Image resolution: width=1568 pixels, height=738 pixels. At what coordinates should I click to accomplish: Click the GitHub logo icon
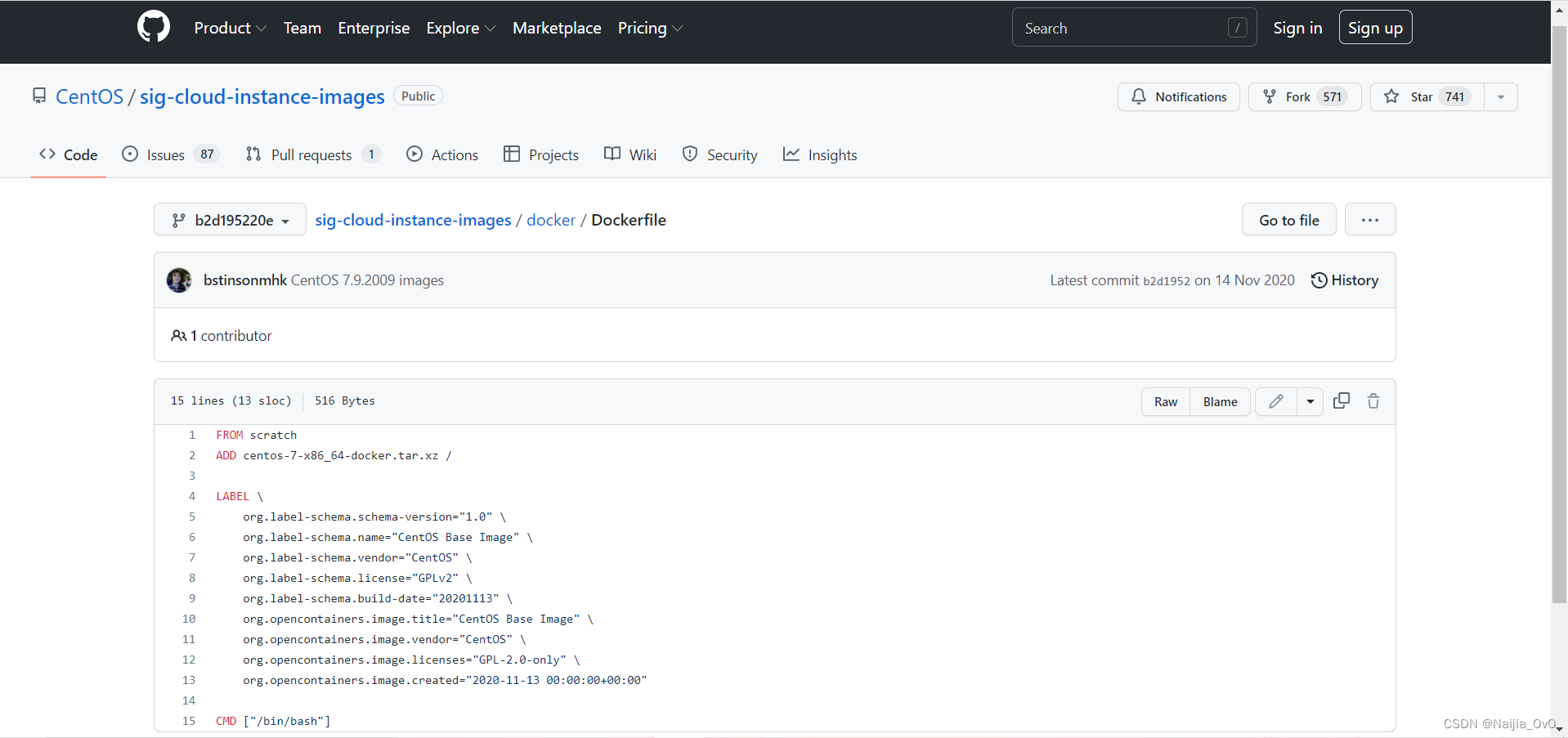(154, 27)
